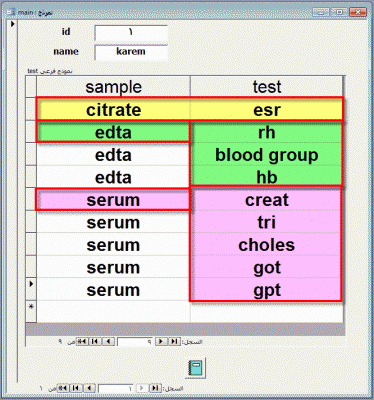Go to next record in test subform navigation

(x=108, y=342)
